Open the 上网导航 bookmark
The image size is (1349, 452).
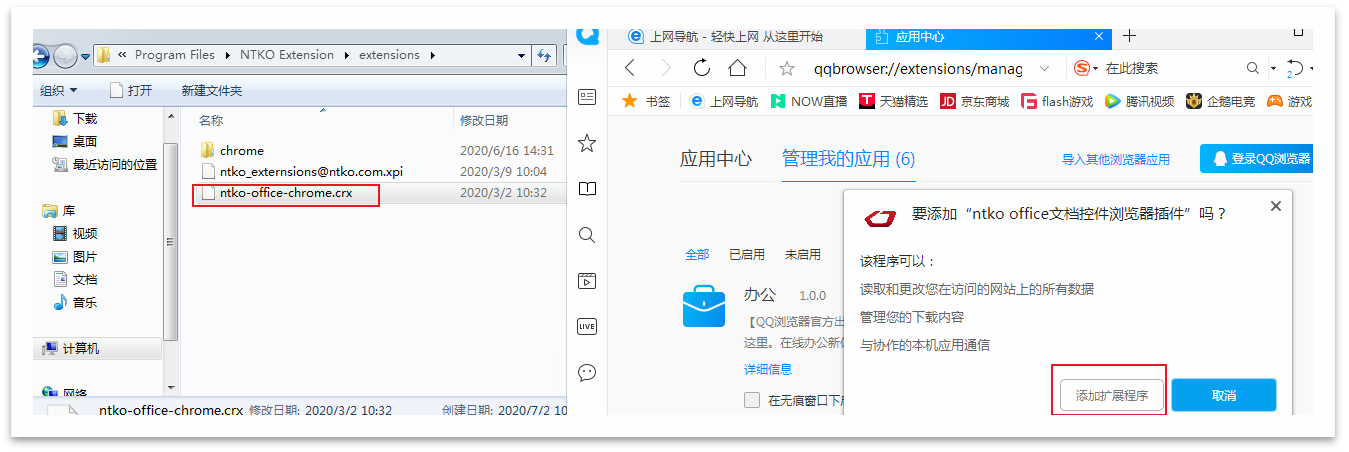click(x=723, y=101)
